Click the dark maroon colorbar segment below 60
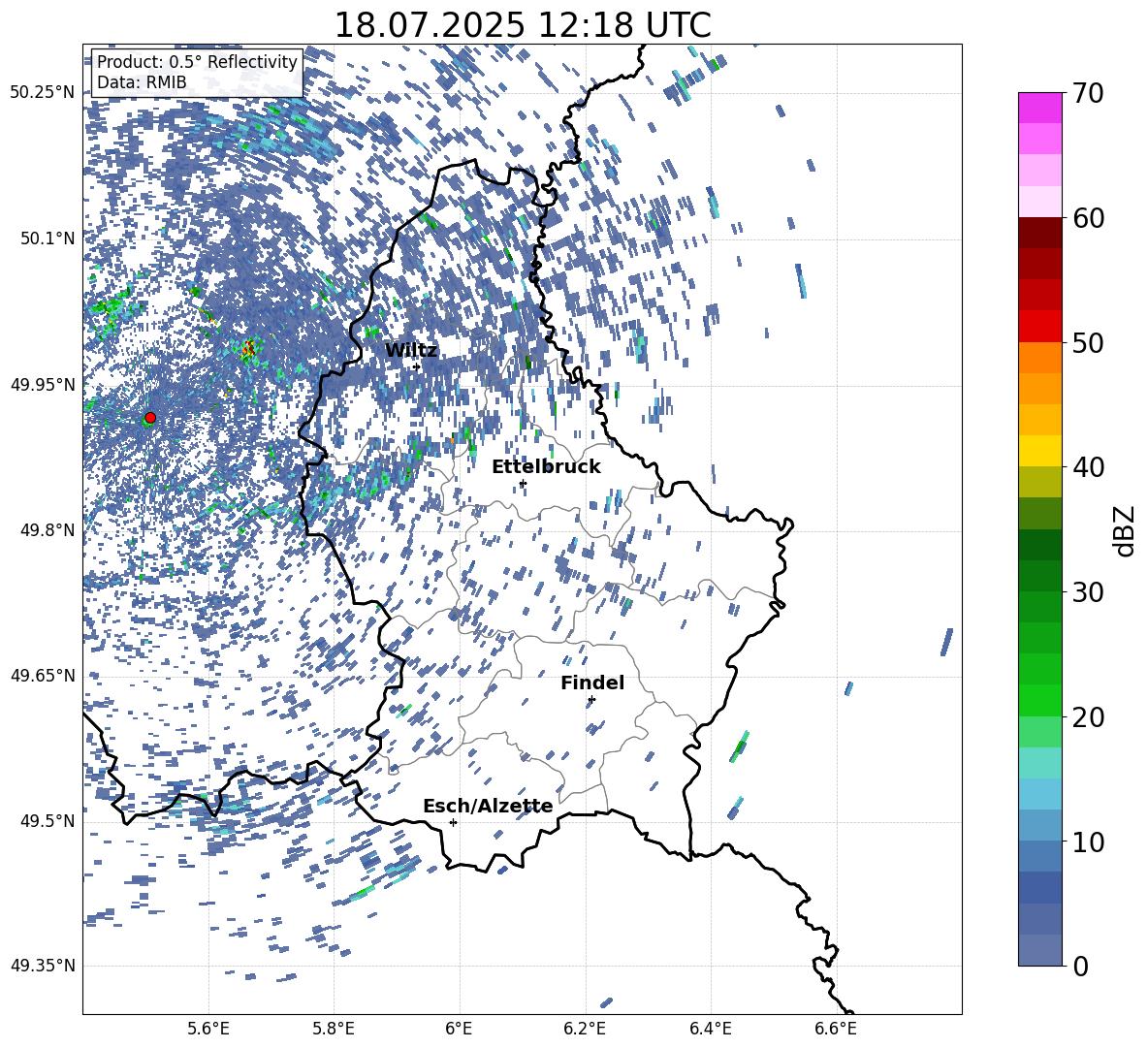The image size is (1148, 1048). 1040,233
